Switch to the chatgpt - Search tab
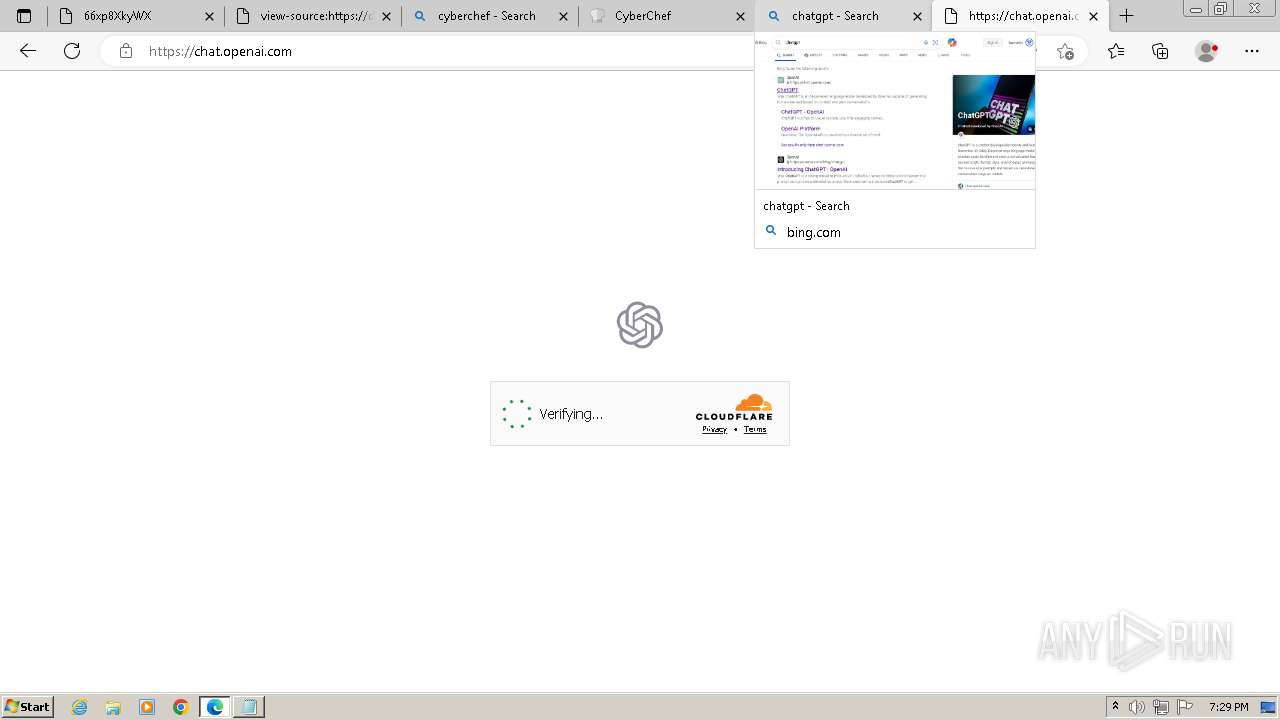Viewport: 1280px width, 720px height. coord(843,16)
